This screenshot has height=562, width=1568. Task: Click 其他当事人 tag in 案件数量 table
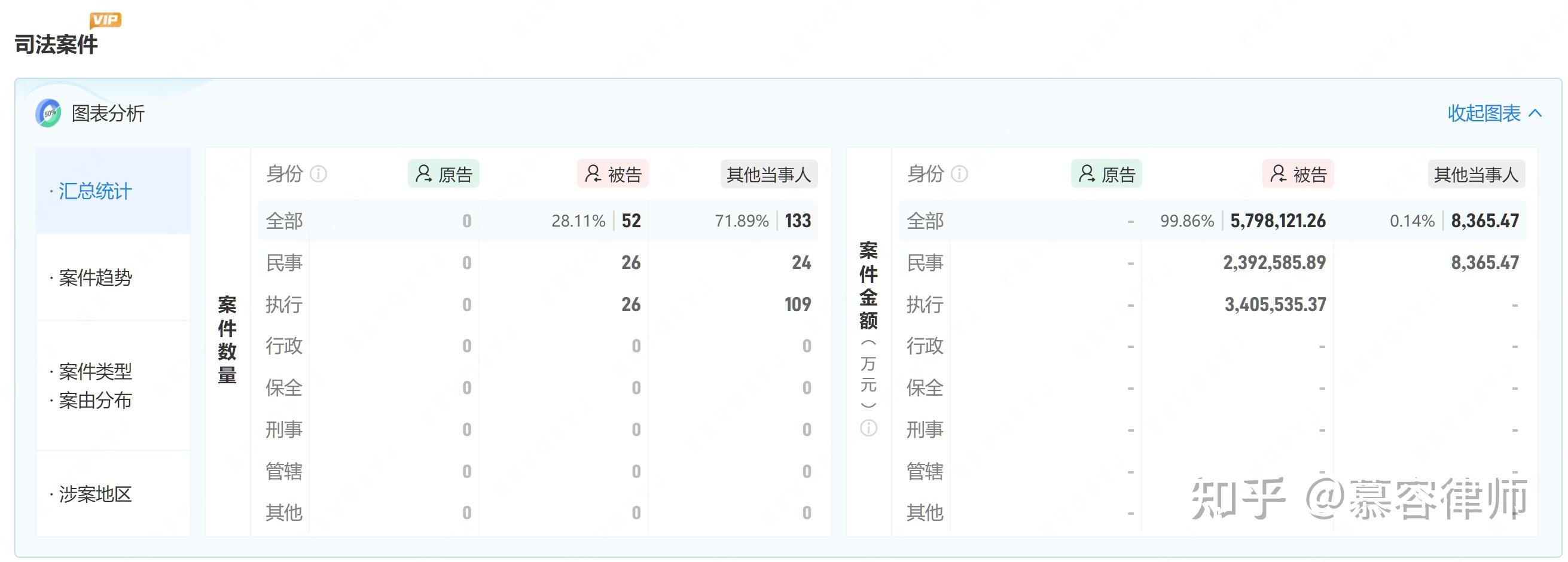tap(769, 175)
